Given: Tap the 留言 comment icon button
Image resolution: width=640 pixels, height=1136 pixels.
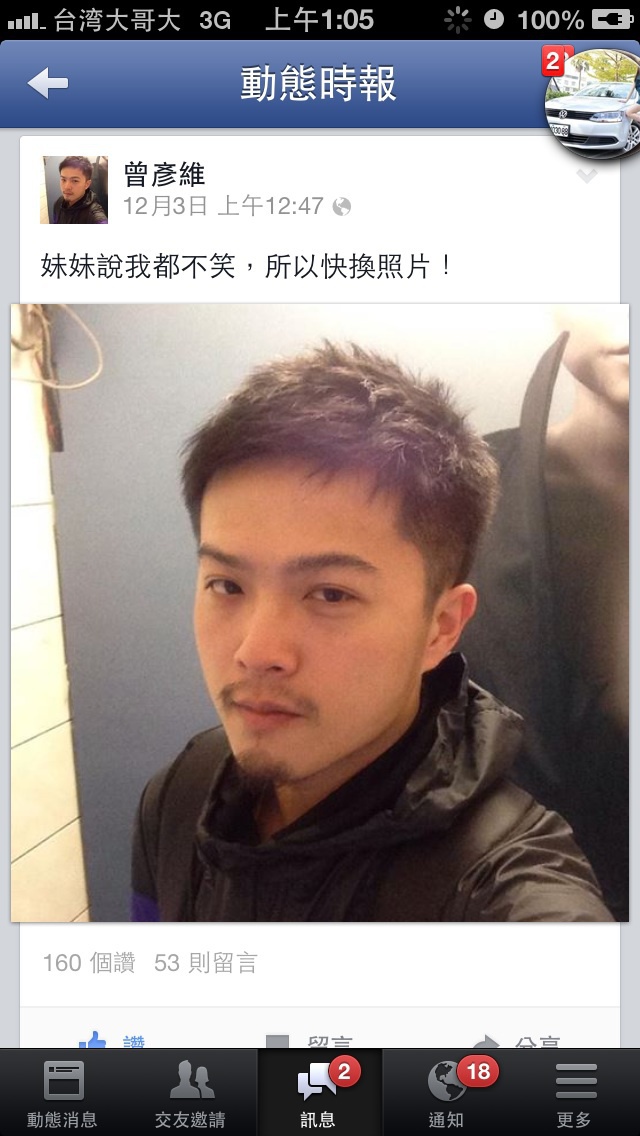Looking at the screenshot, I should 277,1042.
